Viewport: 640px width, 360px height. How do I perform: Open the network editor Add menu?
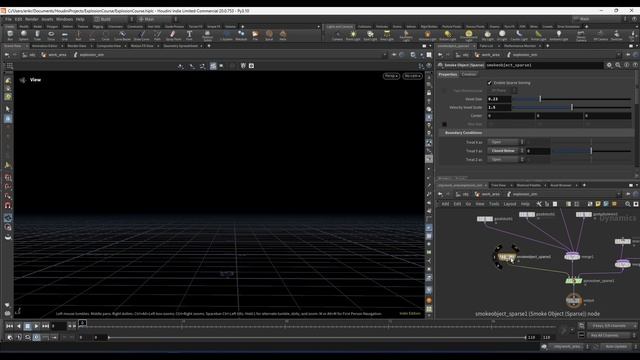click(x=445, y=204)
